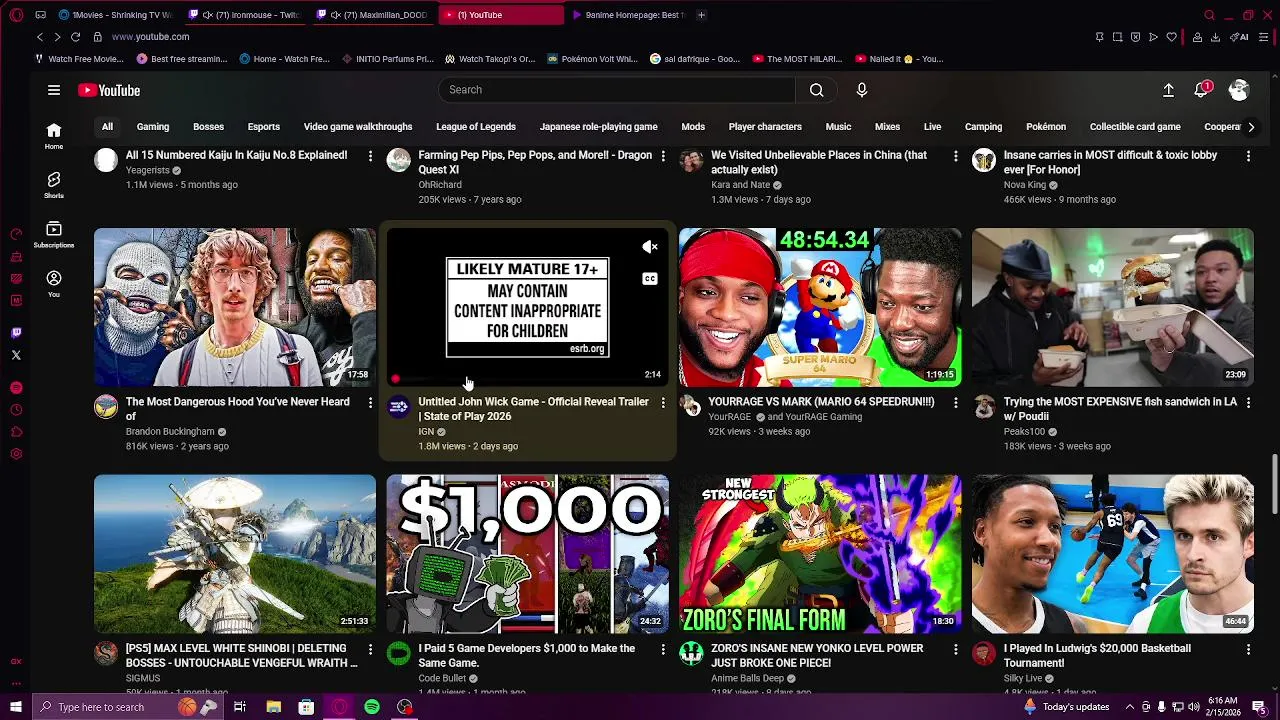Click the search magnifier button
Viewport: 1280px width, 720px height.
tap(817, 90)
